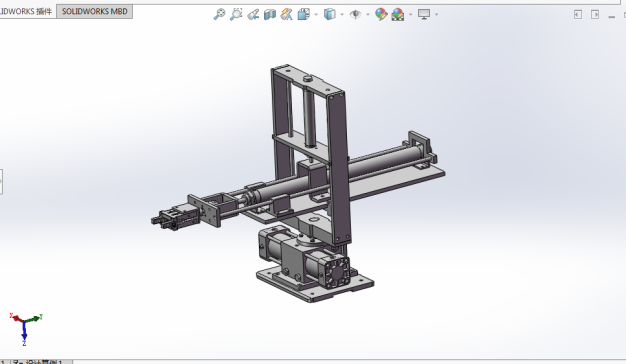Select the Zoom to Area tool
626x364 pixels.
pos(236,14)
